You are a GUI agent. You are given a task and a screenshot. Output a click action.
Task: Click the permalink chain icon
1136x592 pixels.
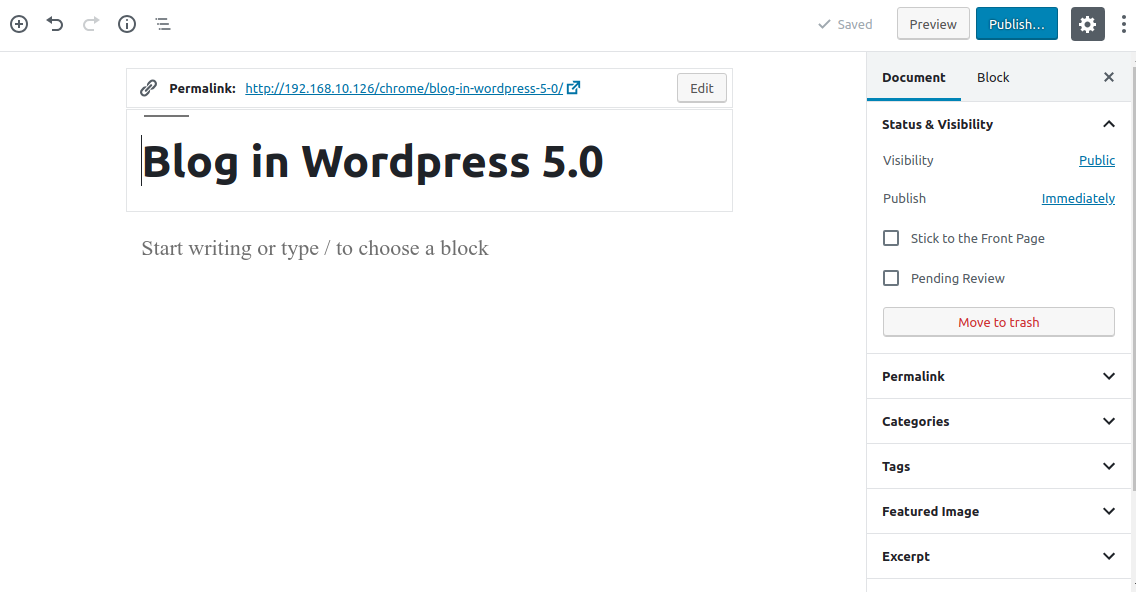[149, 88]
